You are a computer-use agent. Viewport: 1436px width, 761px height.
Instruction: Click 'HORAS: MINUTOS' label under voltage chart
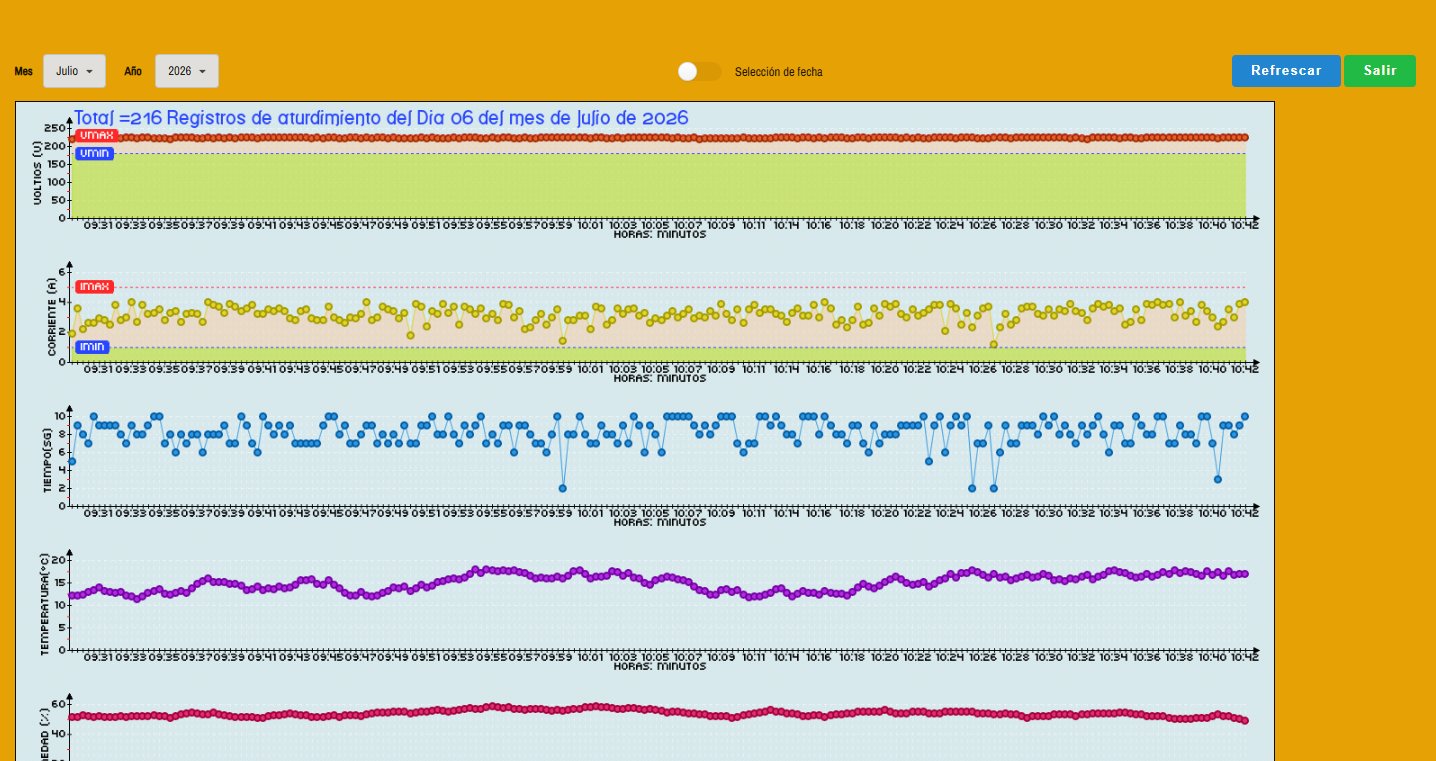pos(660,234)
